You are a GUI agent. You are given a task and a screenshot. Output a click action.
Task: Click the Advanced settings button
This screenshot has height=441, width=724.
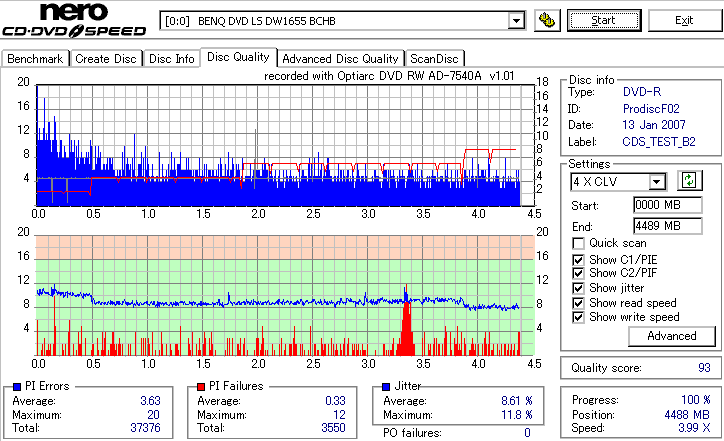tap(672, 336)
